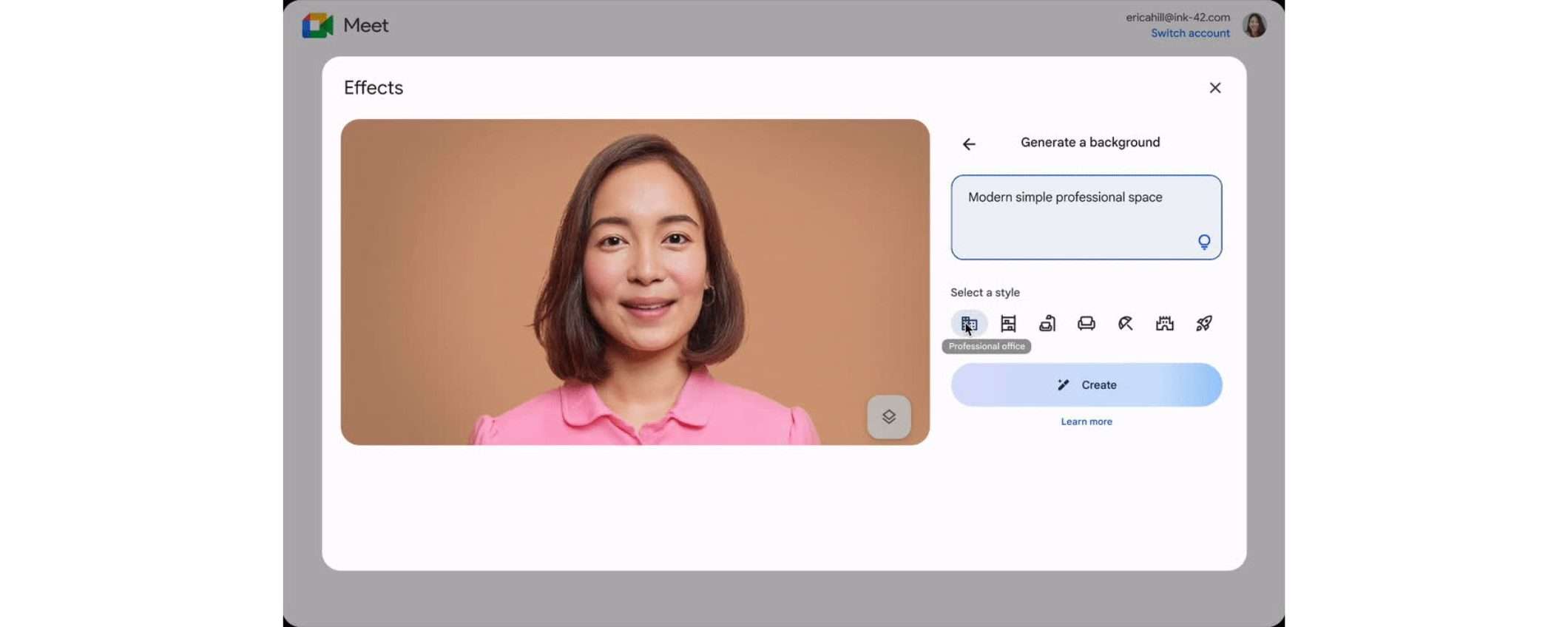Click the Switch account link

tap(1190, 33)
